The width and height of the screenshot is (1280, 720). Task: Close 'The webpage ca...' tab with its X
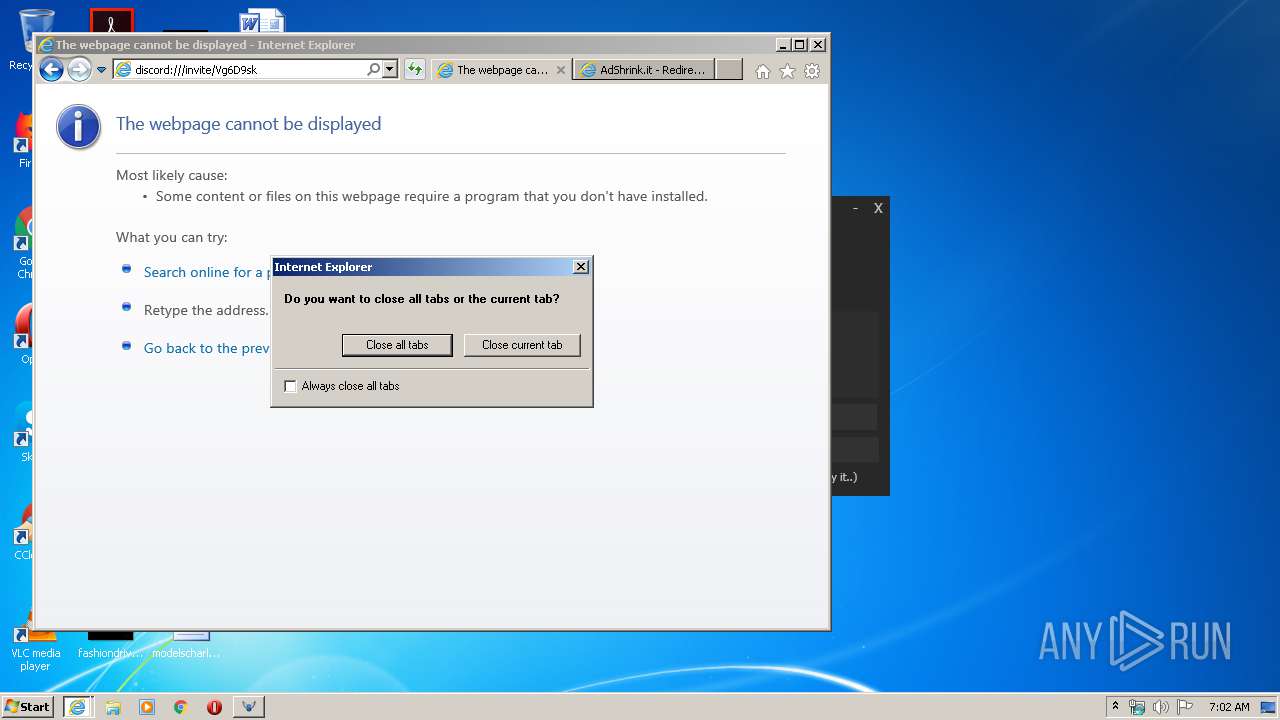[x=561, y=70]
